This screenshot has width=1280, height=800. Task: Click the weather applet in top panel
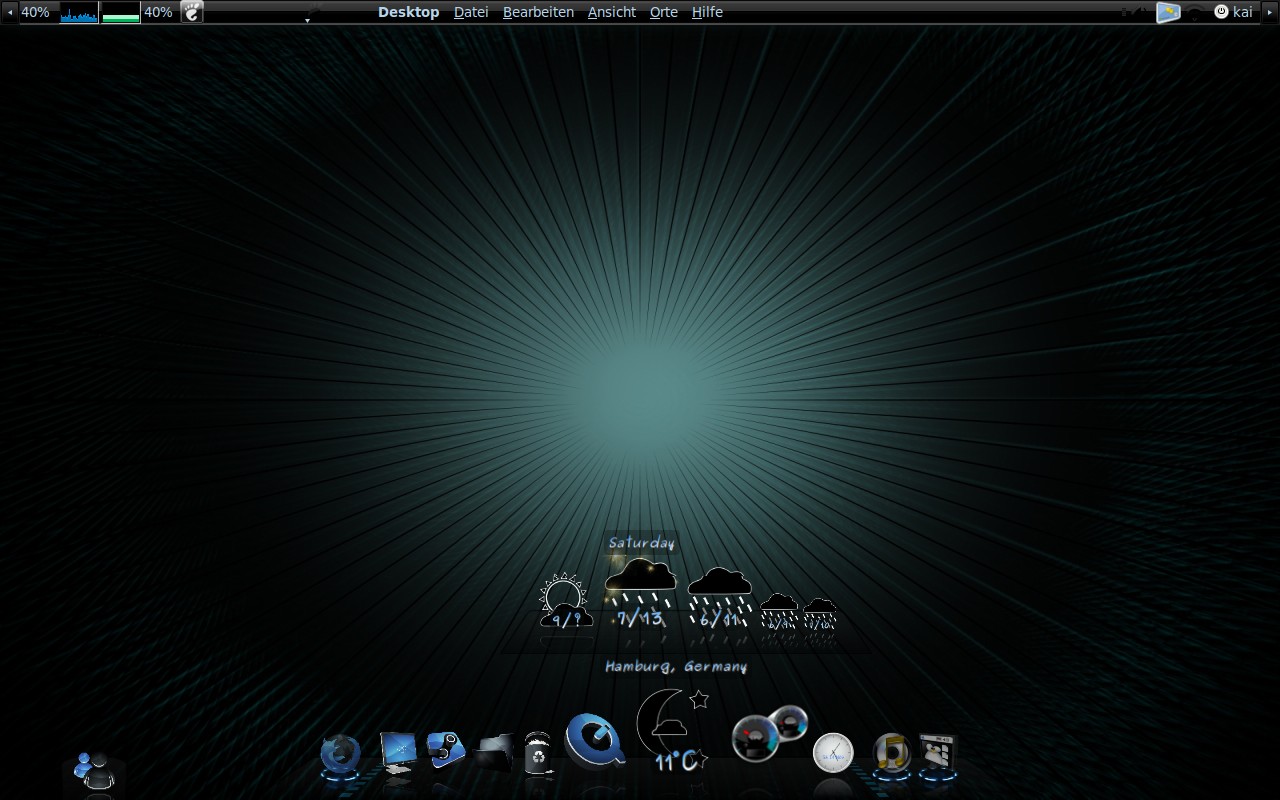coord(1168,12)
